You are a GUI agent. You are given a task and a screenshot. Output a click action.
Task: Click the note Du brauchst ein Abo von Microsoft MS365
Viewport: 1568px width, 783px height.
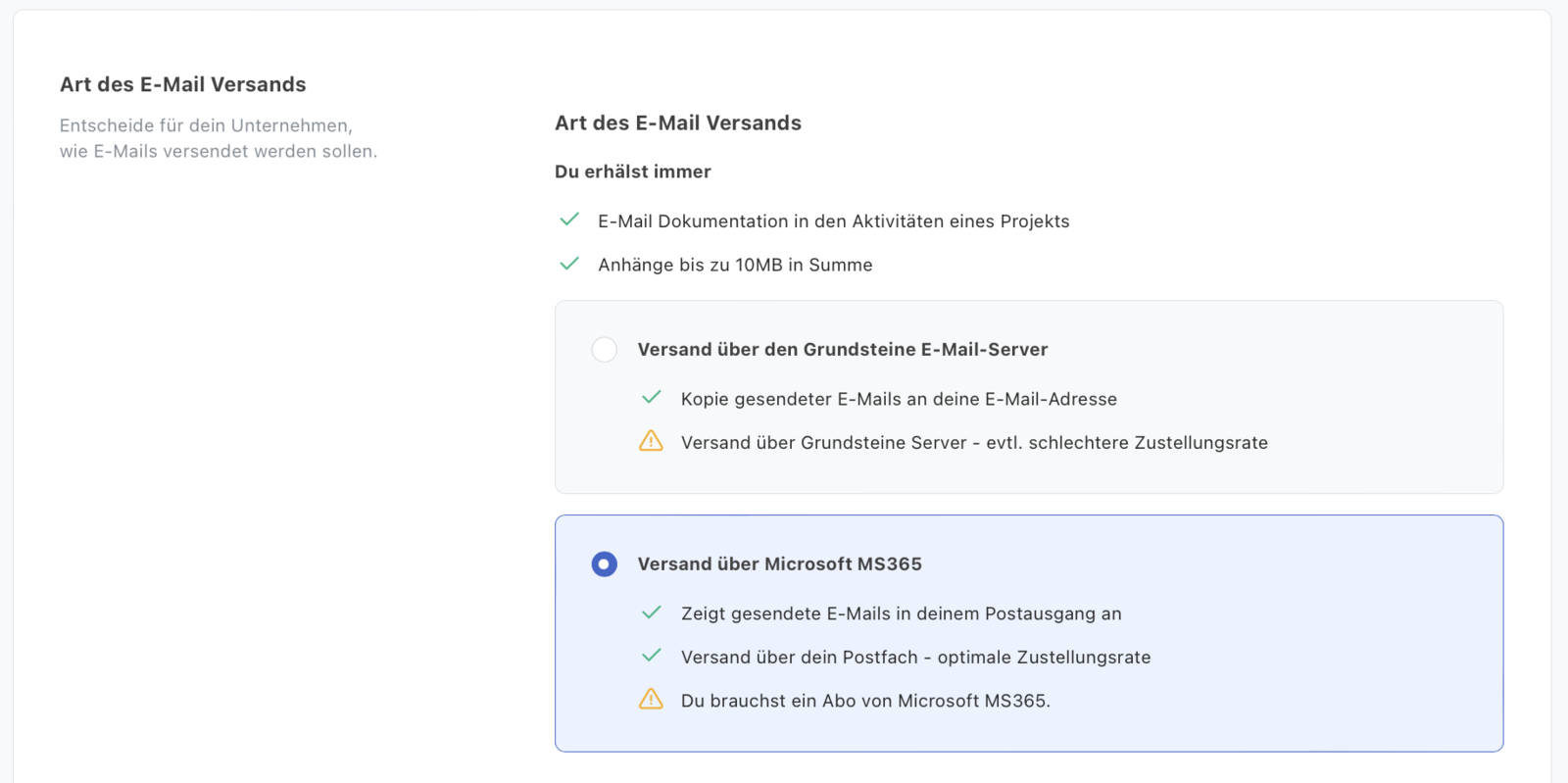[865, 701]
